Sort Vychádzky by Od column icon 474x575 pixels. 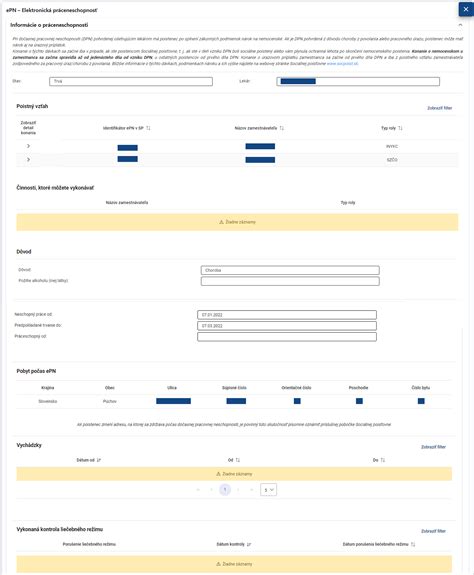[x=238, y=460]
